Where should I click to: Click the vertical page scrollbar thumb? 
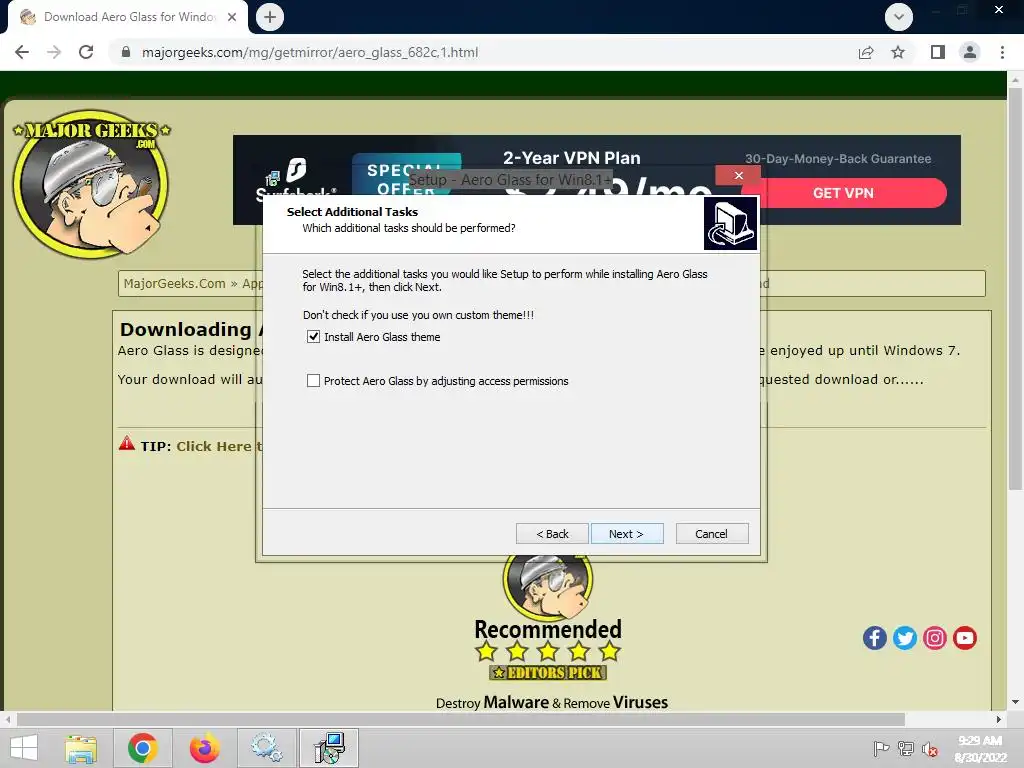pyautogui.click(x=1015, y=287)
